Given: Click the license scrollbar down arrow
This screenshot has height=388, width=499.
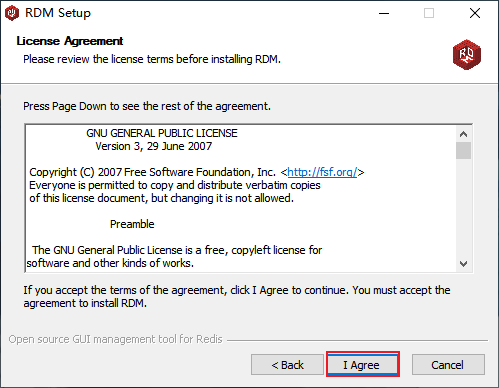Looking at the screenshot, I should click(x=463, y=264).
